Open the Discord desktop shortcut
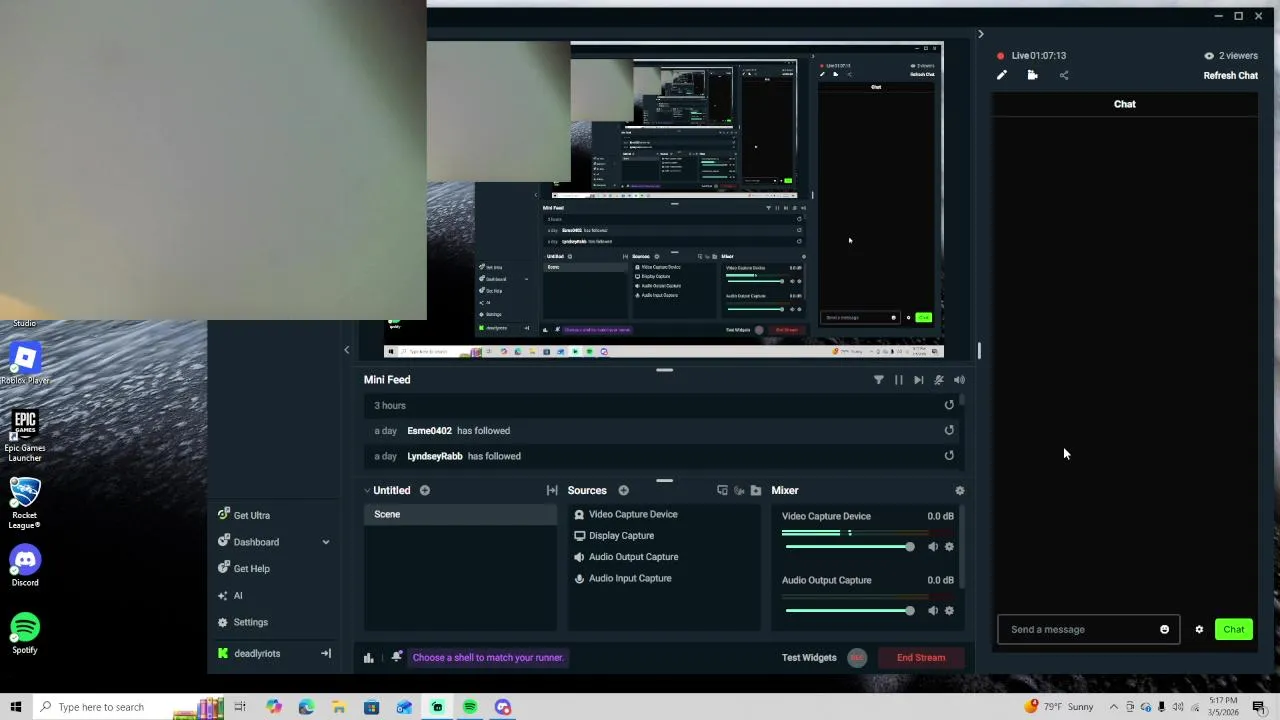This screenshot has height=720, width=1280. click(x=25, y=566)
